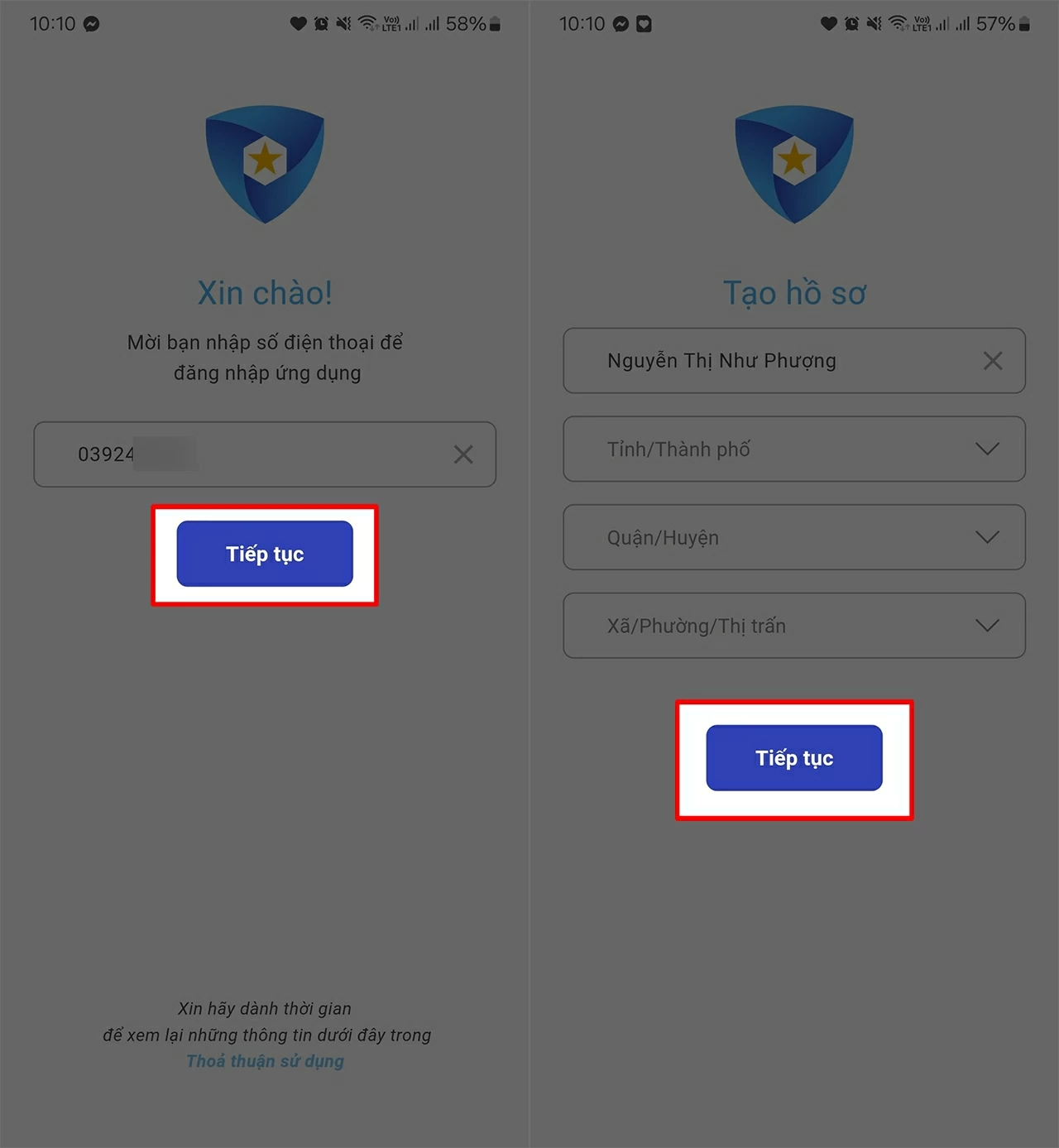Tap Messenger notification icon in right status bar
Screen dimensions: 1059x1148
(621, 24)
